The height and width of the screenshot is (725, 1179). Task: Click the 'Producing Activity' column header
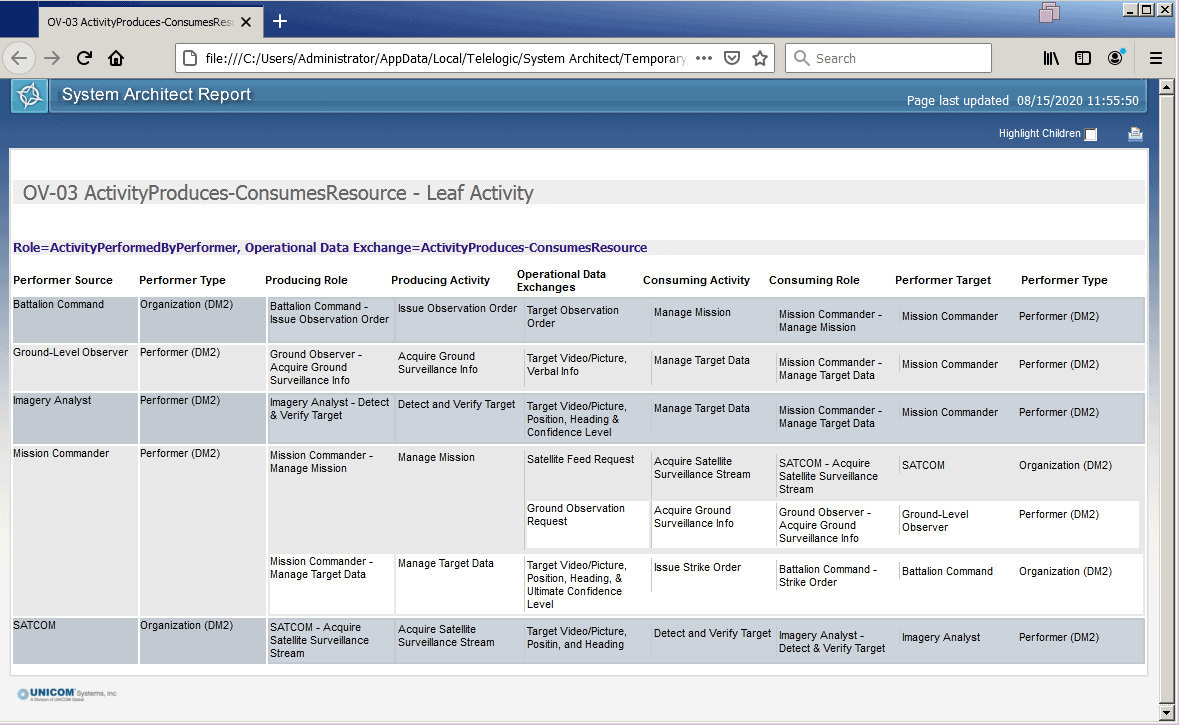point(440,280)
